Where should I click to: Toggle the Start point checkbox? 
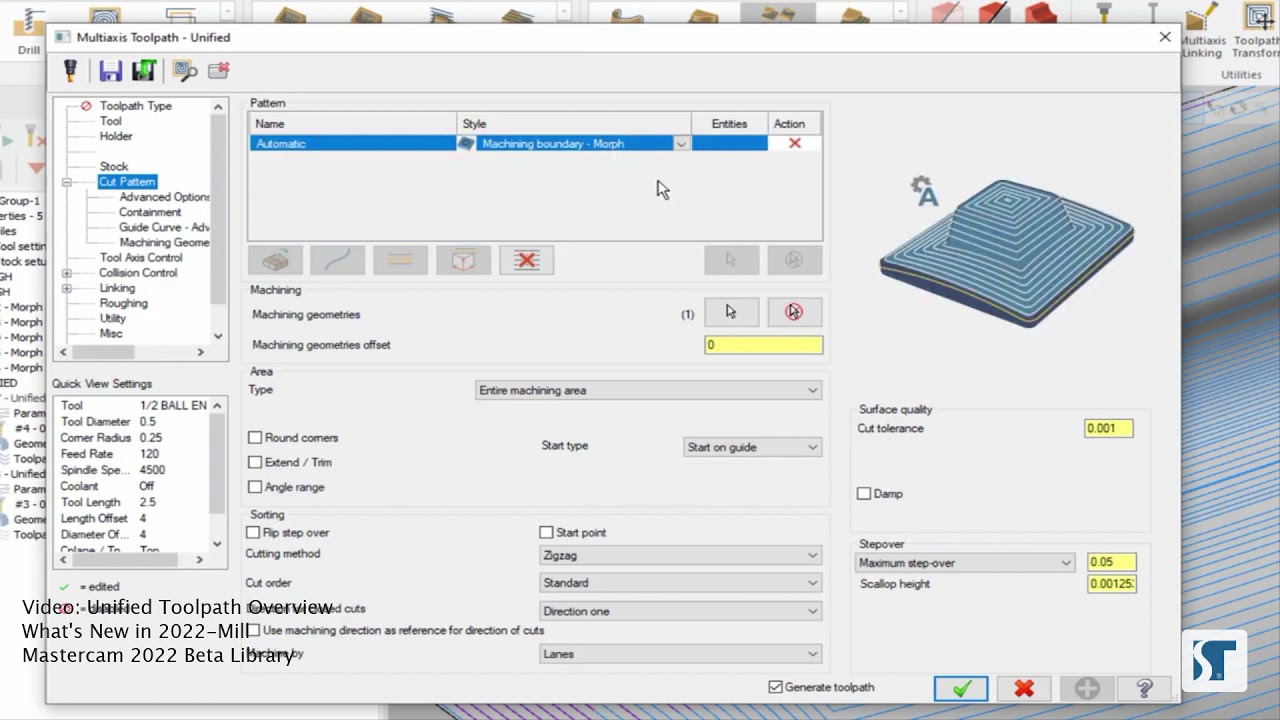pyautogui.click(x=546, y=533)
